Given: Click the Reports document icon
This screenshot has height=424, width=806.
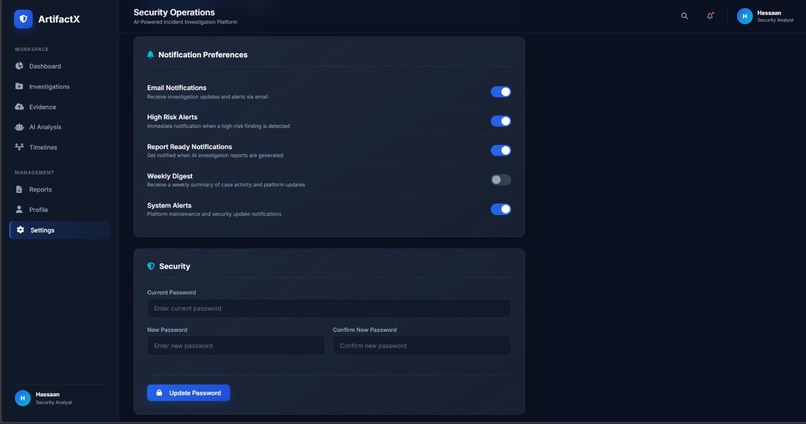Looking at the screenshot, I should [19, 189].
